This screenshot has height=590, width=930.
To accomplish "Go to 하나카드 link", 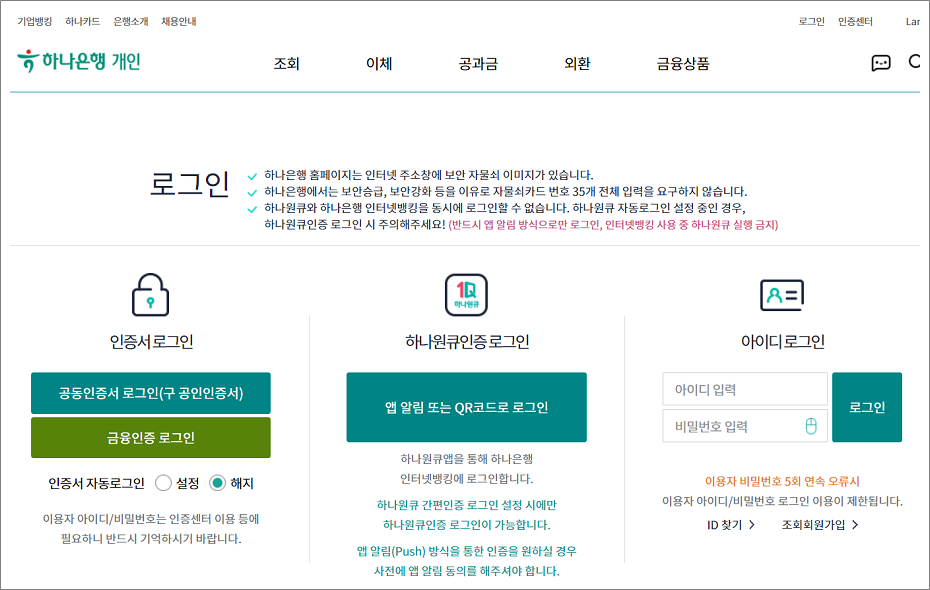I will click(x=82, y=21).
